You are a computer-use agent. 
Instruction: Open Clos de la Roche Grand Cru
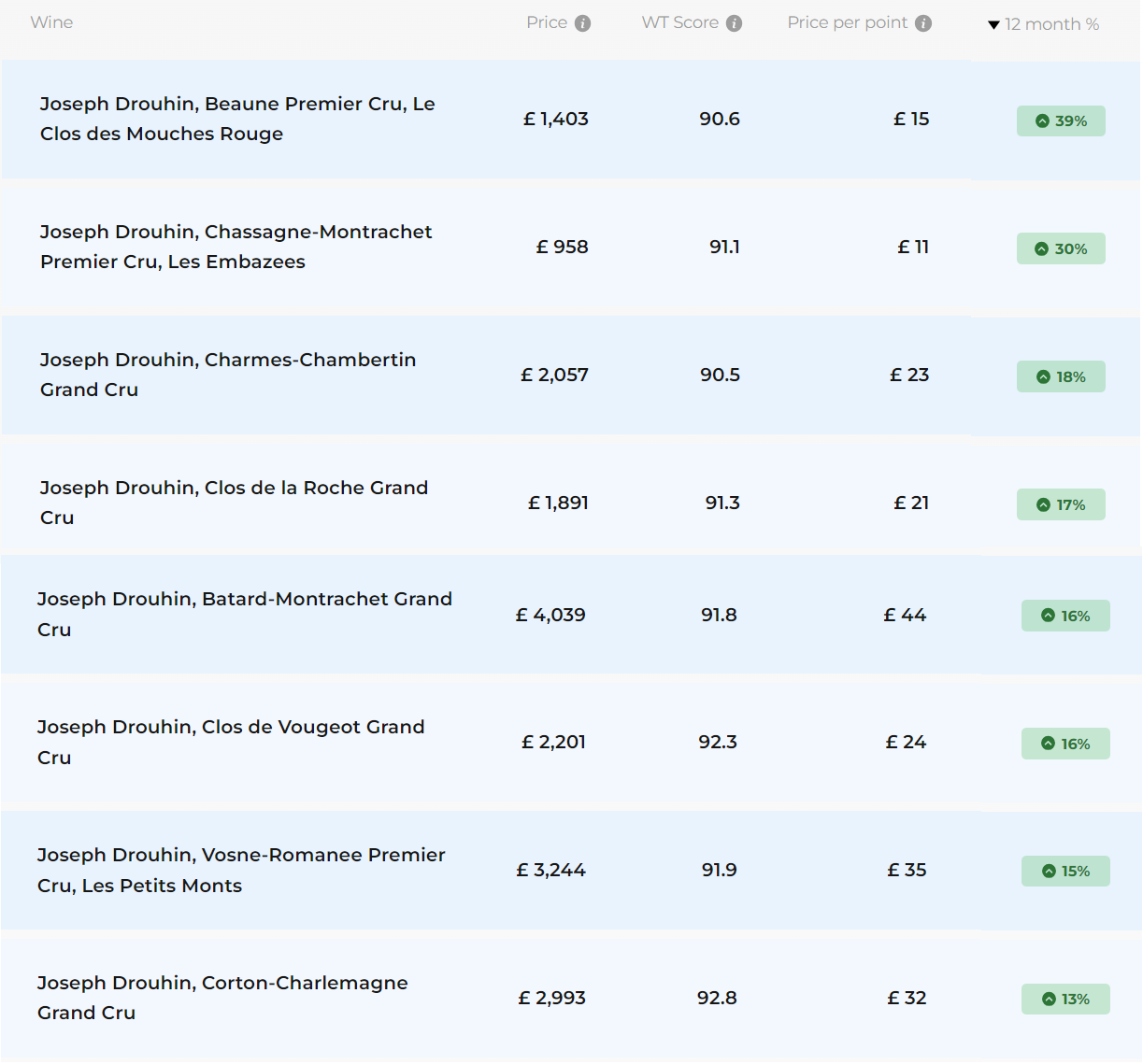pyautogui.click(x=234, y=503)
